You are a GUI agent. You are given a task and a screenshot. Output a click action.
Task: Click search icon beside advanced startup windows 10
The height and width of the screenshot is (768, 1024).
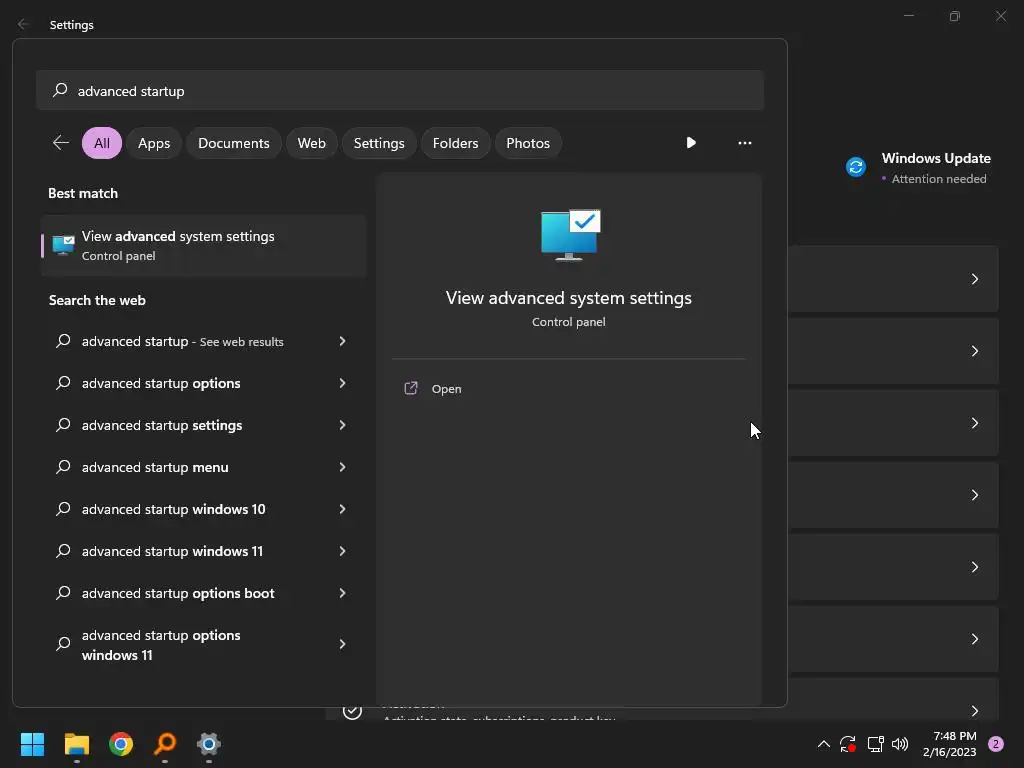(63, 508)
